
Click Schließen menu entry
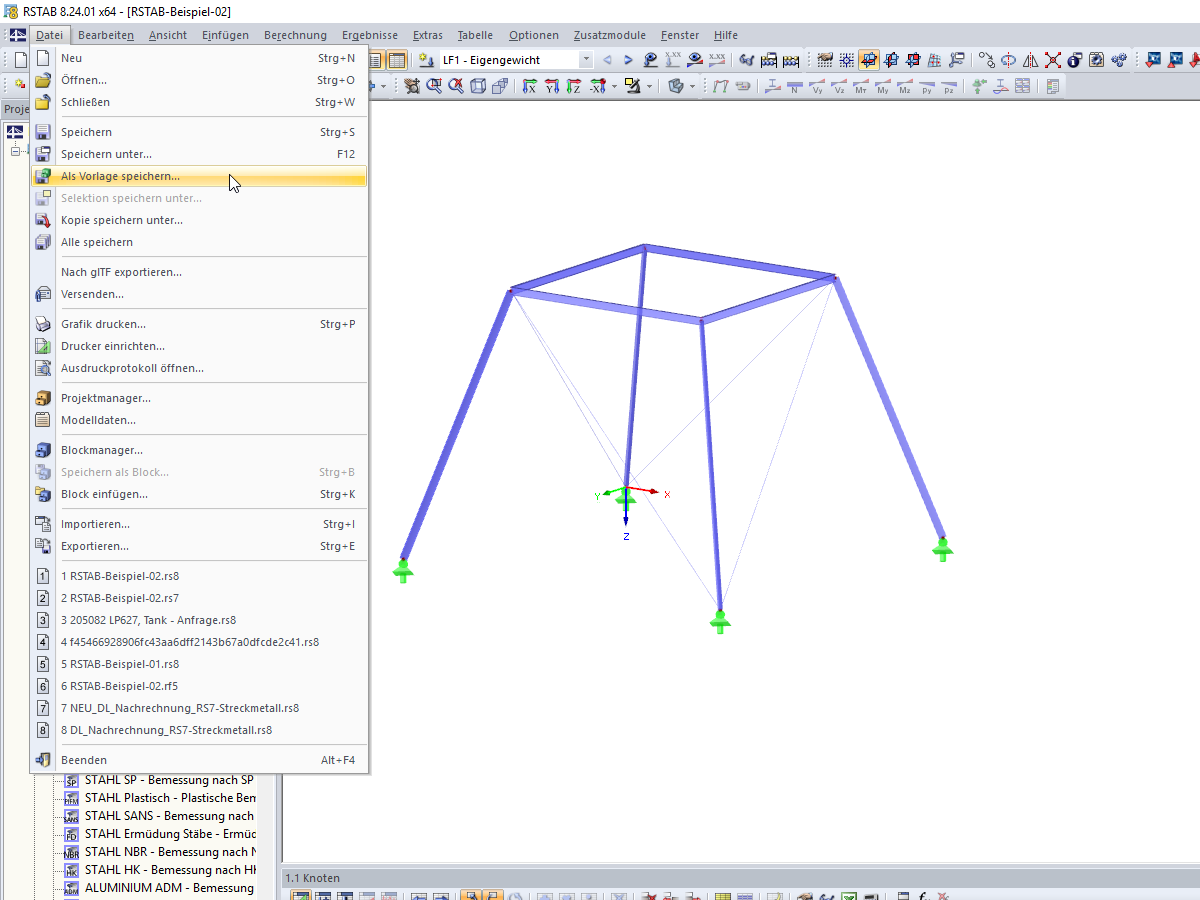(x=200, y=102)
